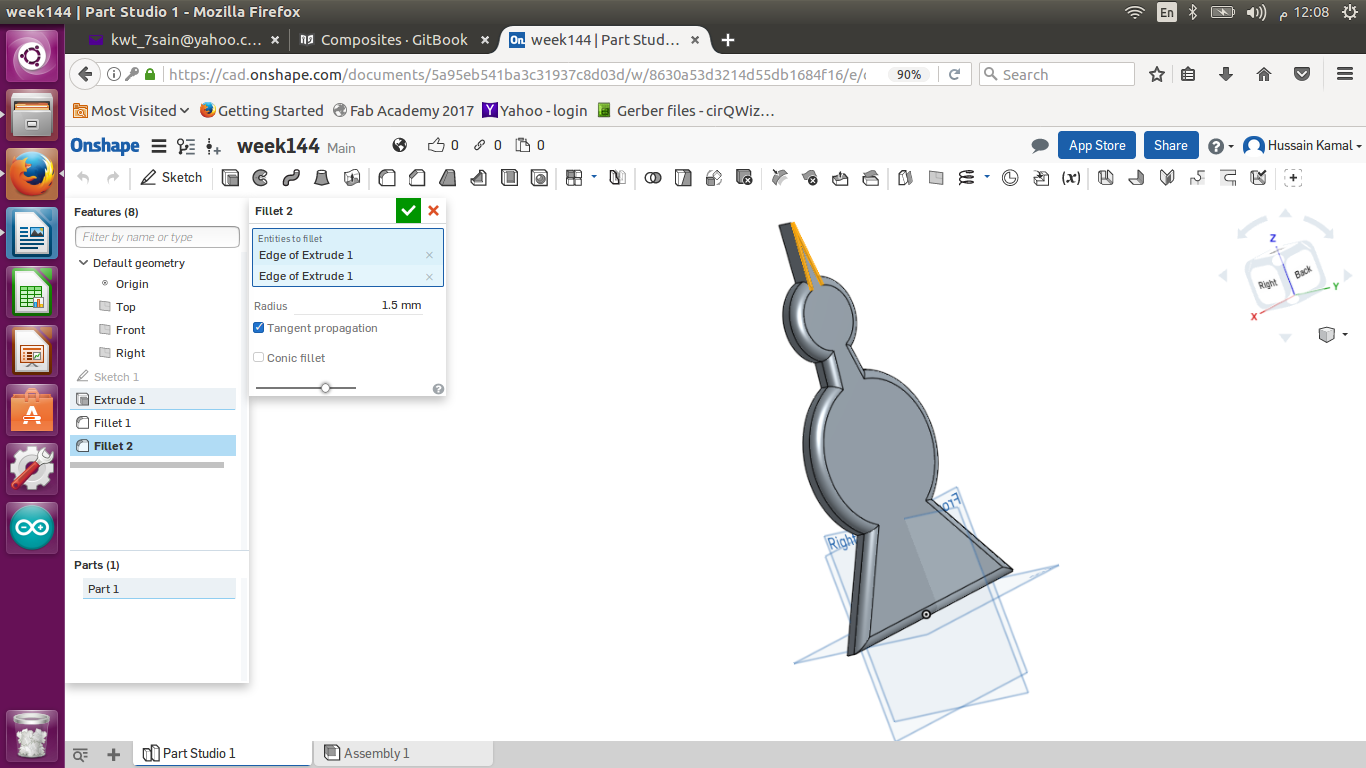1366x768 pixels.
Task: Select the Thicken tool
Action: coord(352,178)
